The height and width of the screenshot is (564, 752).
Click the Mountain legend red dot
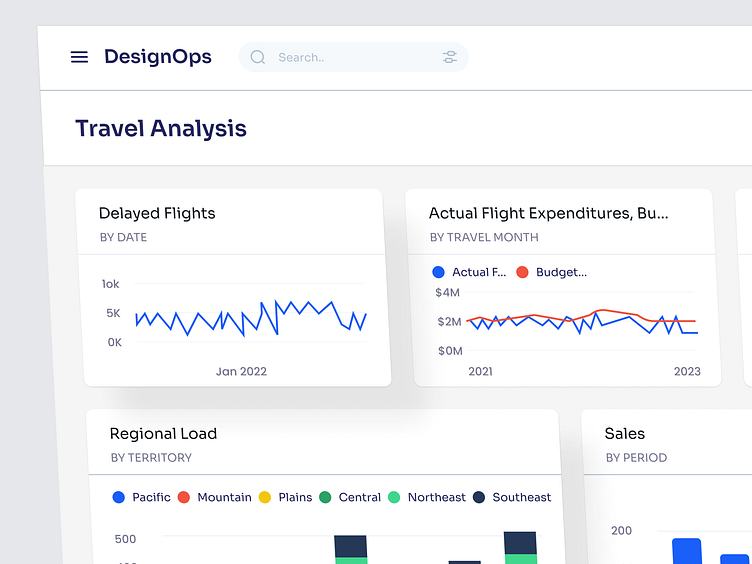point(184,497)
